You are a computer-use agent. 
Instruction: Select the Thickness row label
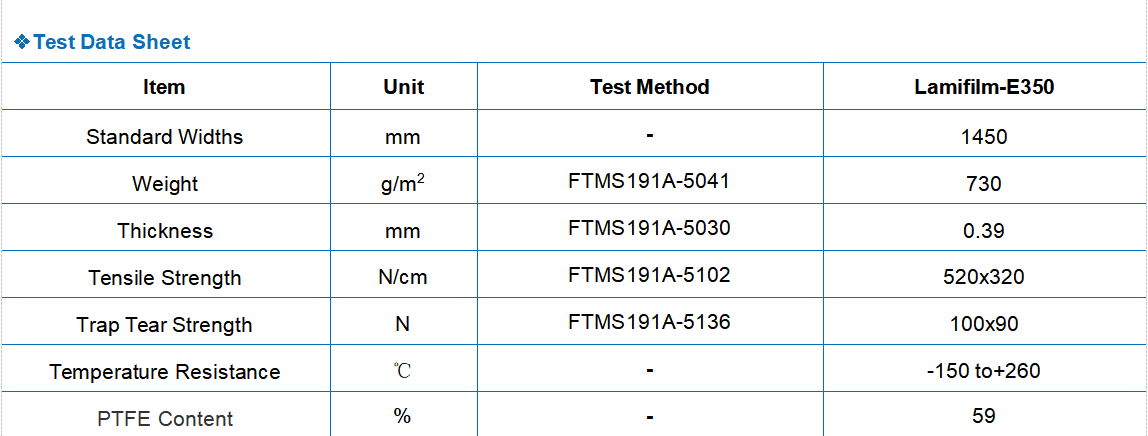click(164, 231)
